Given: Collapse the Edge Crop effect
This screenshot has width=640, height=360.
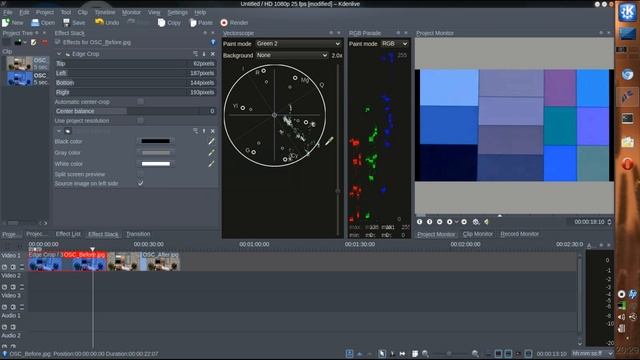Looking at the screenshot, I should [59, 54].
